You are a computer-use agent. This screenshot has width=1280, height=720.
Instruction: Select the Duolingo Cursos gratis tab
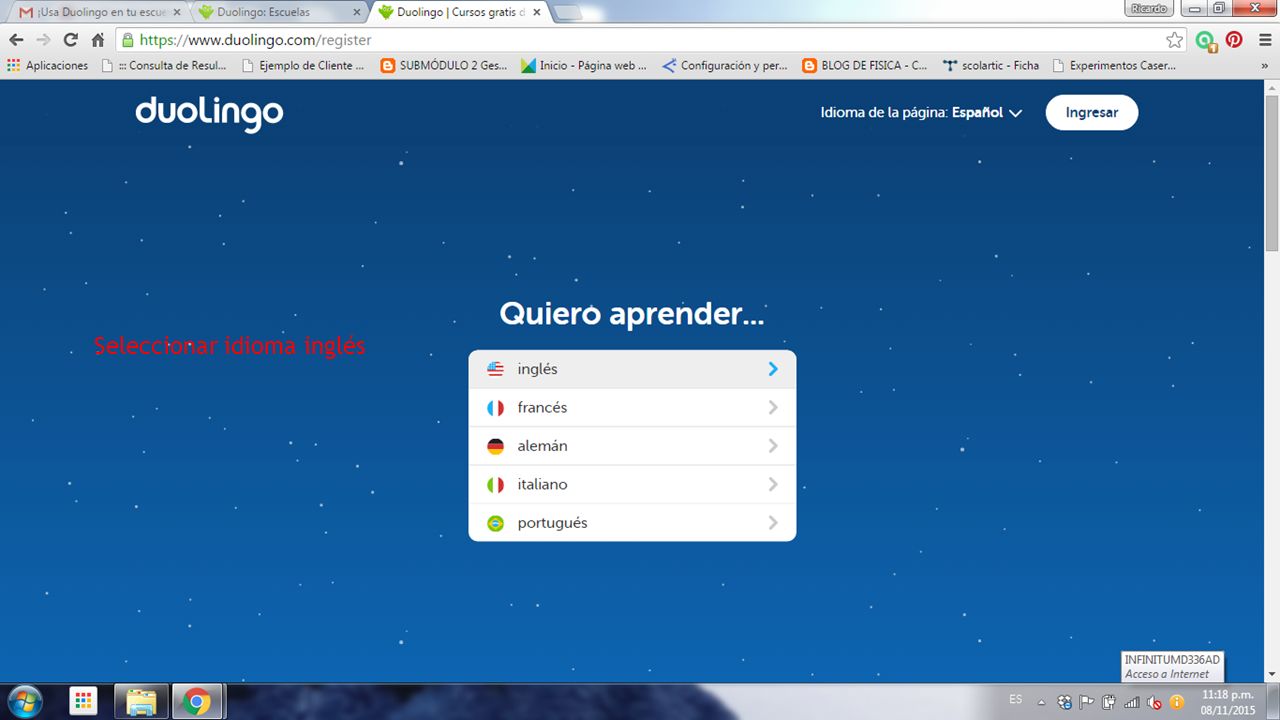click(x=458, y=12)
